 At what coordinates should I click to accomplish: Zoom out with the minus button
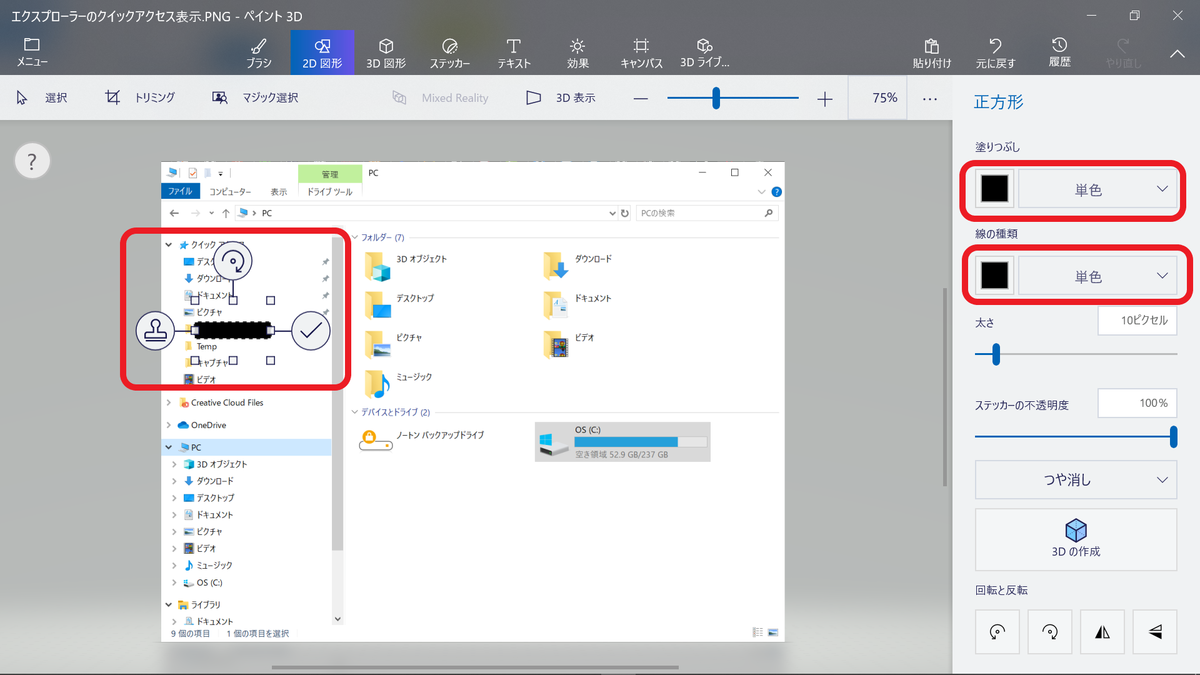[x=641, y=98]
